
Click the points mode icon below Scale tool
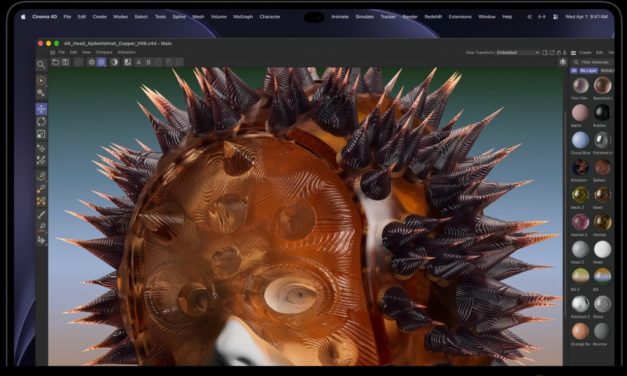pyautogui.click(x=41, y=148)
